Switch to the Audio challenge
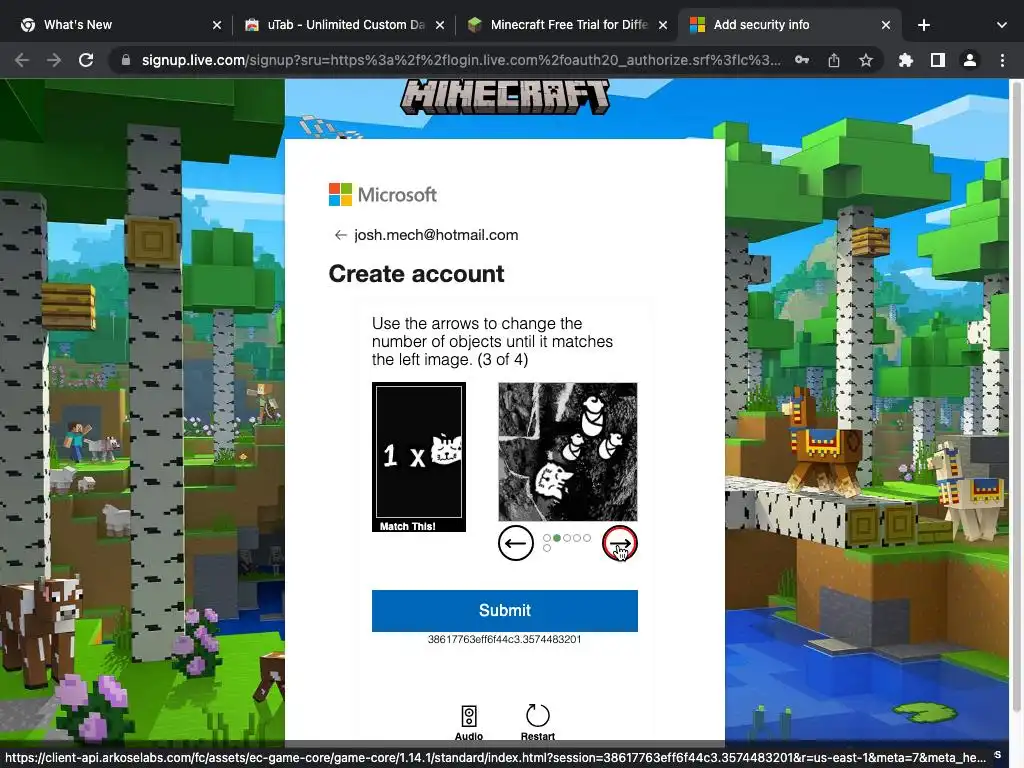The height and width of the screenshot is (768, 1024). tap(469, 722)
